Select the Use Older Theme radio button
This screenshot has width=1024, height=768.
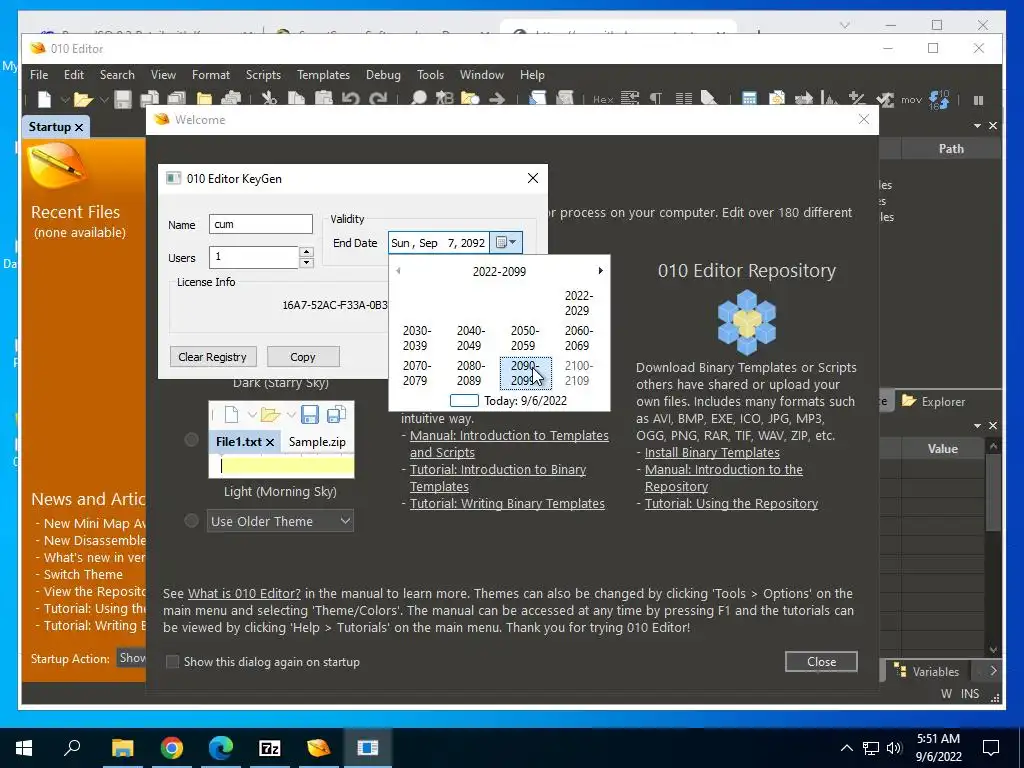(191, 520)
